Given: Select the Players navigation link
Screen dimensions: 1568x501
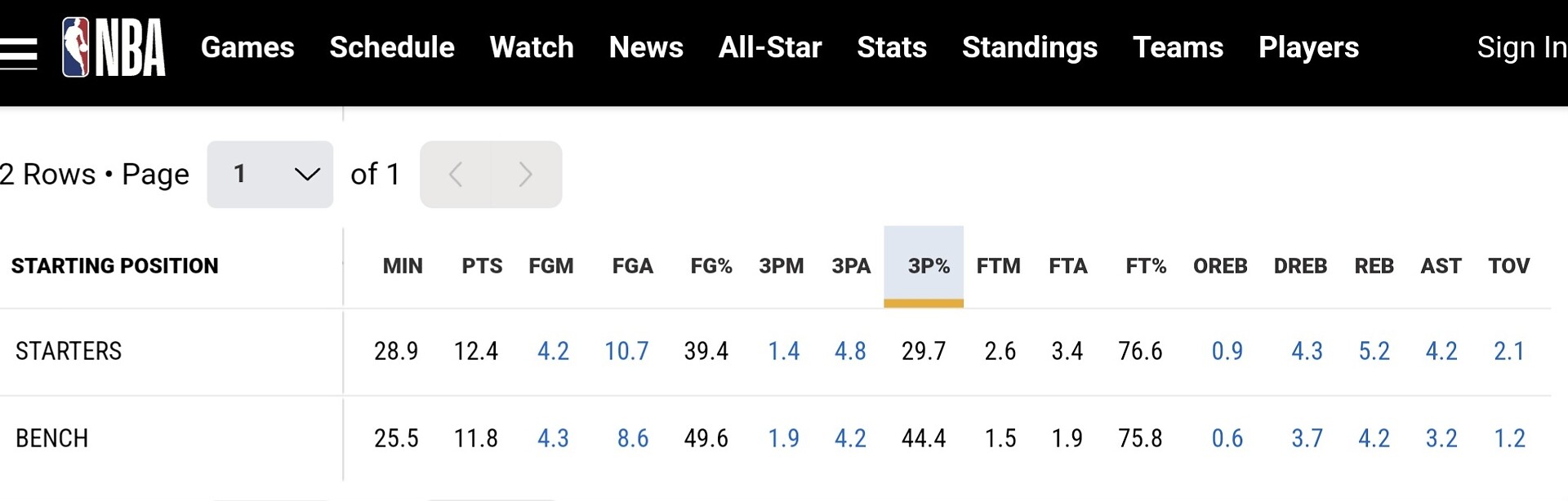Looking at the screenshot, I should tap(1308, 47).
